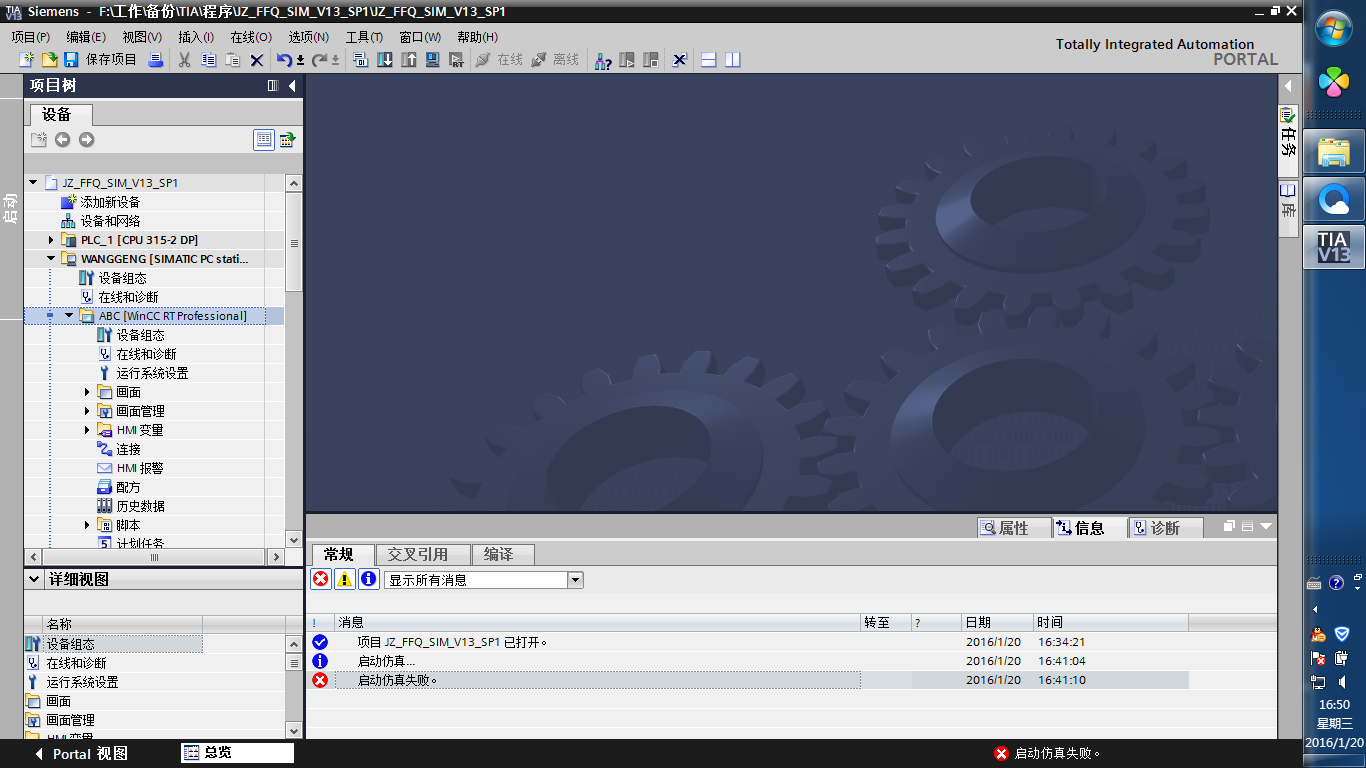Click the undo arrow icon

(284, 60)
